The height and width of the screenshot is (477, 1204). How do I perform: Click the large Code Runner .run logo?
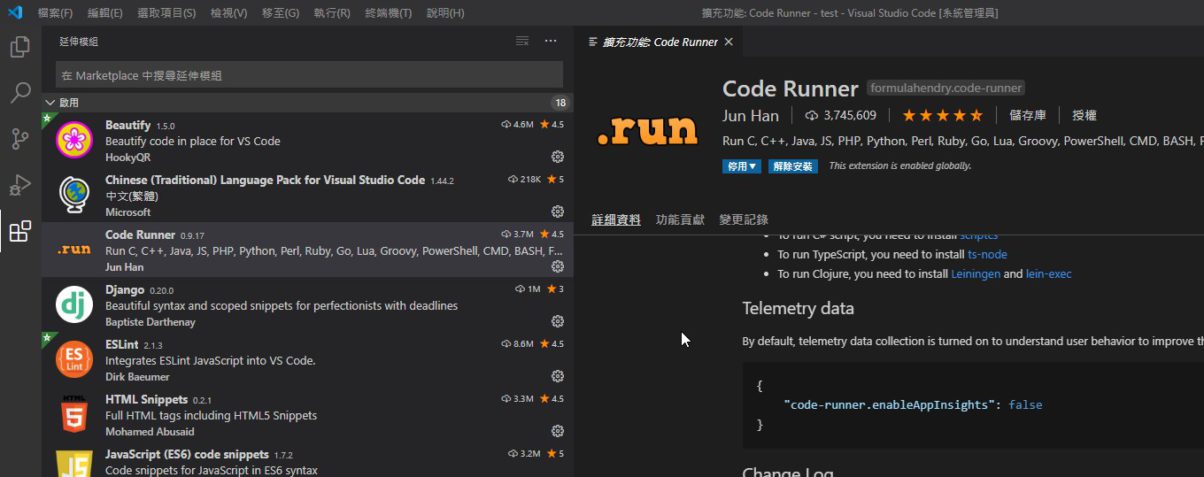tap(647, 128)
